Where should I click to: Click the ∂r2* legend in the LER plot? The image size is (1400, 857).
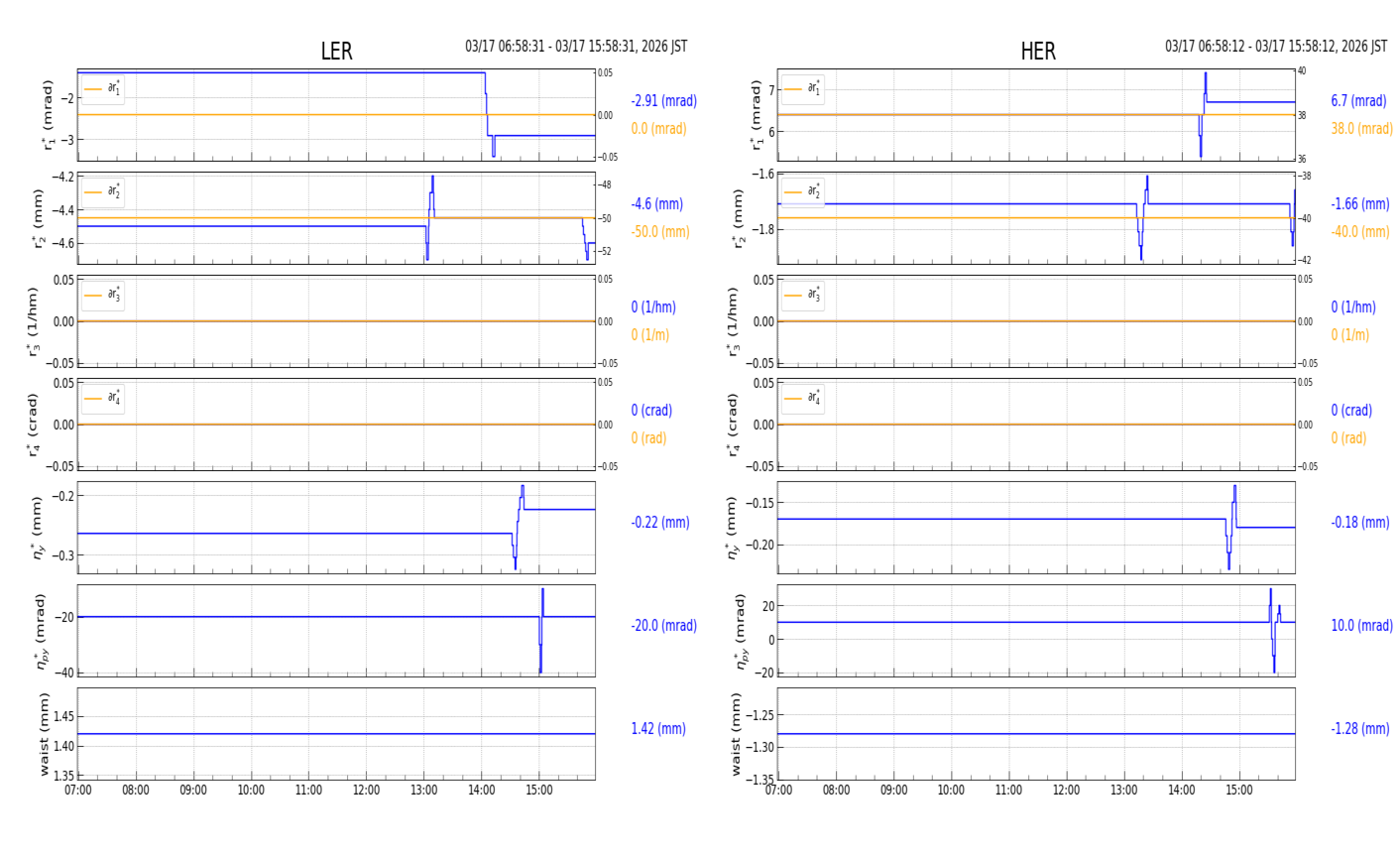pos(103,192)
